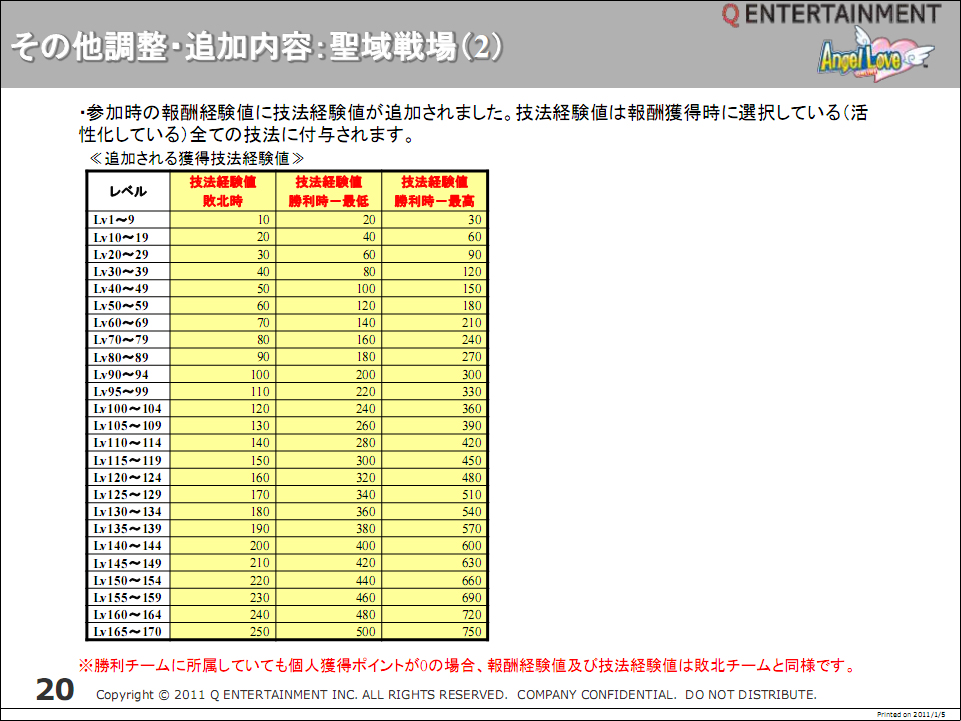Click the Lv165〜170 row label
Image resolution: width=961 pixels, height=721 pixels.
pos(126,632)
